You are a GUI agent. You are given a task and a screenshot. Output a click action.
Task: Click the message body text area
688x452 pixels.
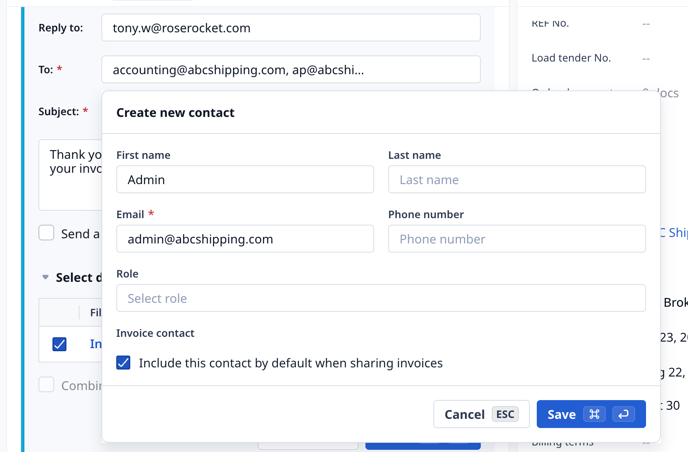click(x=70, y=175)
